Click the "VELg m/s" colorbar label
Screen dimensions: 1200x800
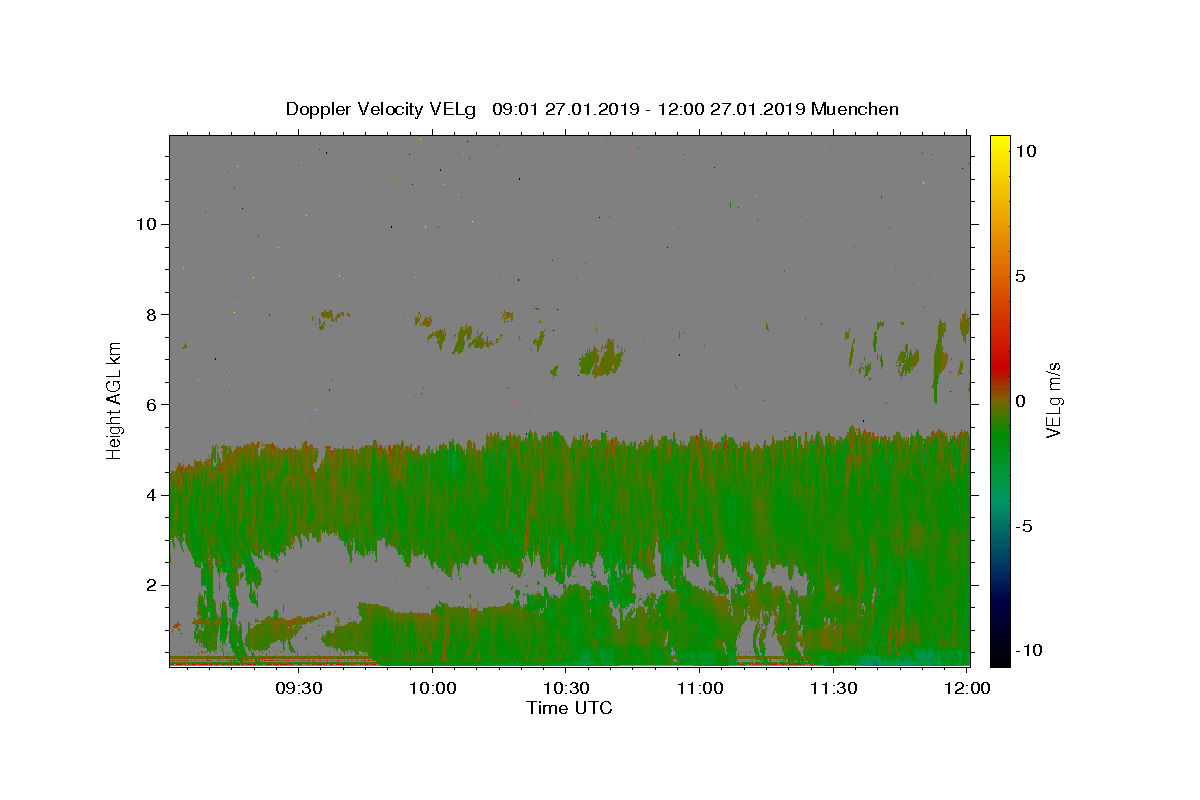tap(1053, 400)
